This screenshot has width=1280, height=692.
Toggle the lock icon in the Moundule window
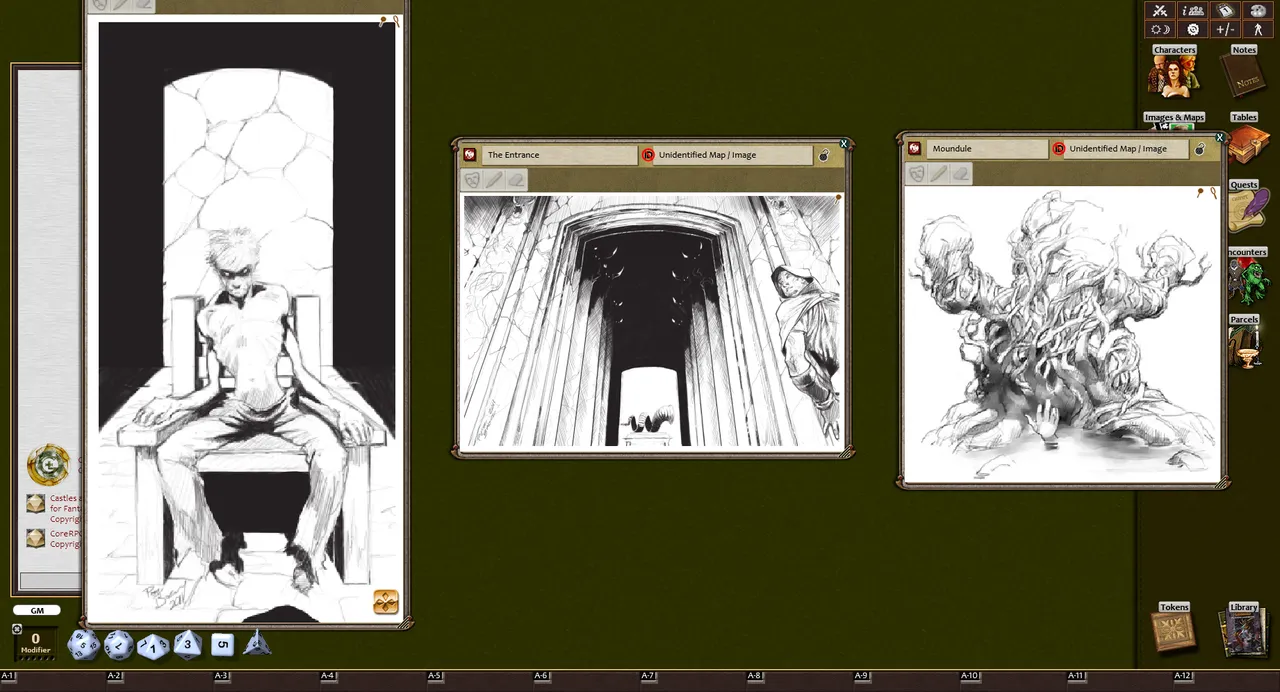(1200, 149)
